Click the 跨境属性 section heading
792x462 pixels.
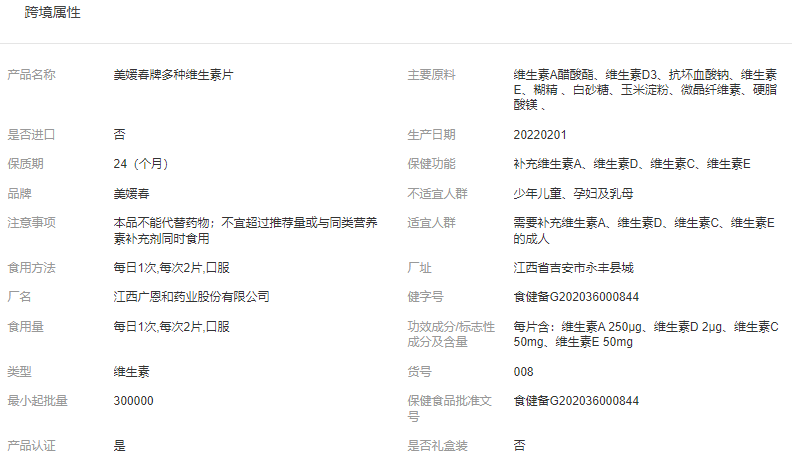52,12
